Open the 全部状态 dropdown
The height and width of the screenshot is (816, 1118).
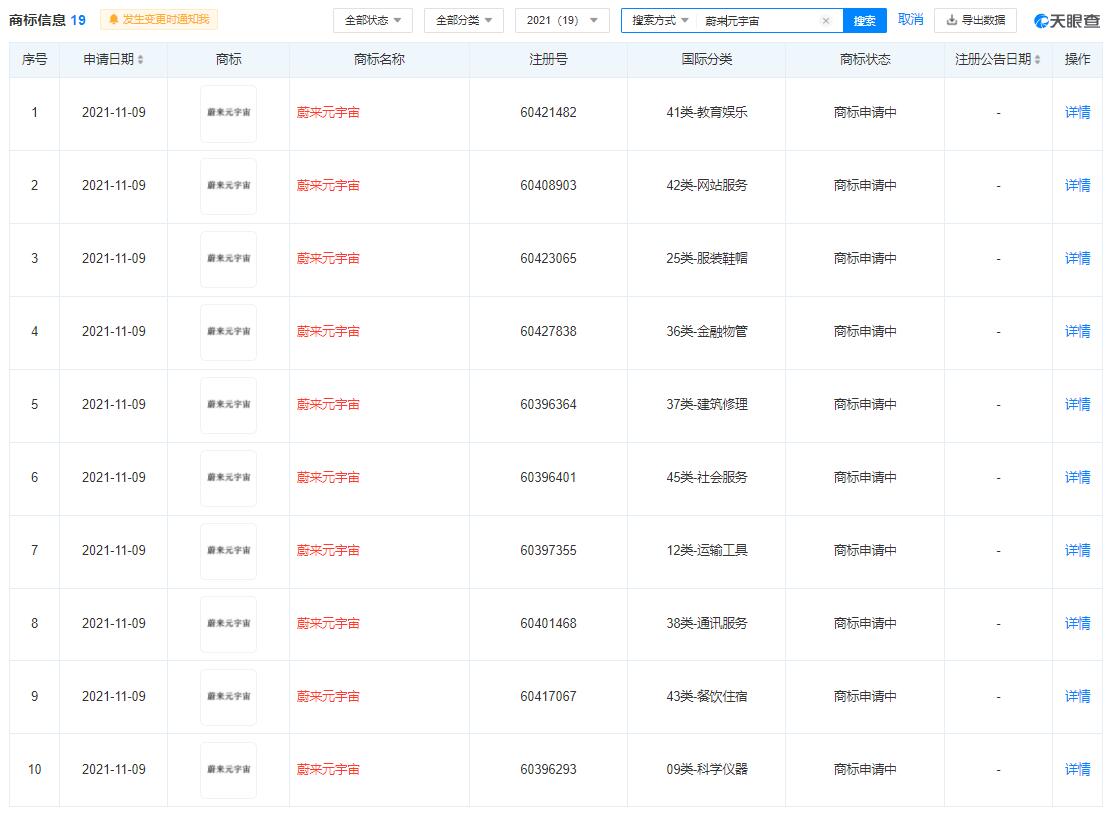[x=372, y=19]
